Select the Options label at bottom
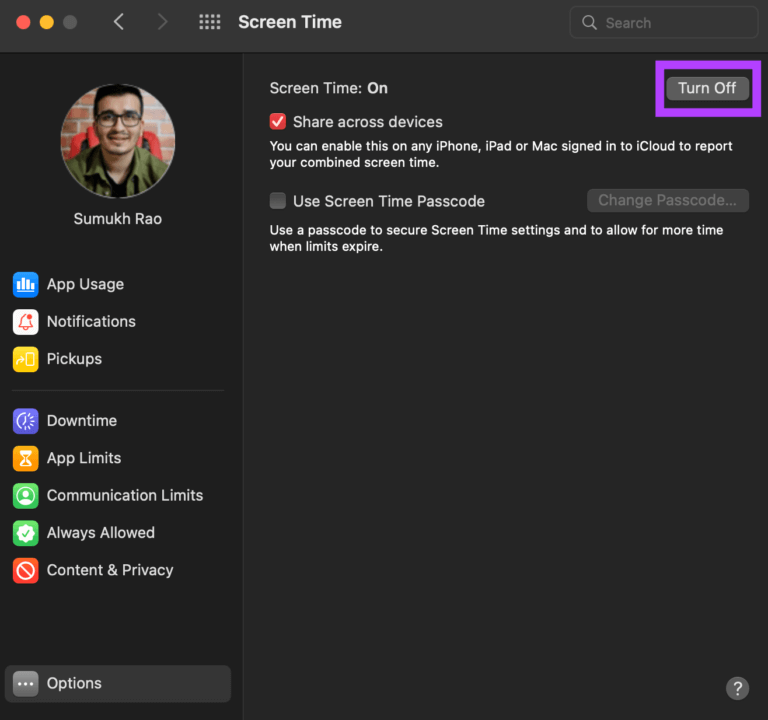Screen dimensions: 768x720 point(74,684)
